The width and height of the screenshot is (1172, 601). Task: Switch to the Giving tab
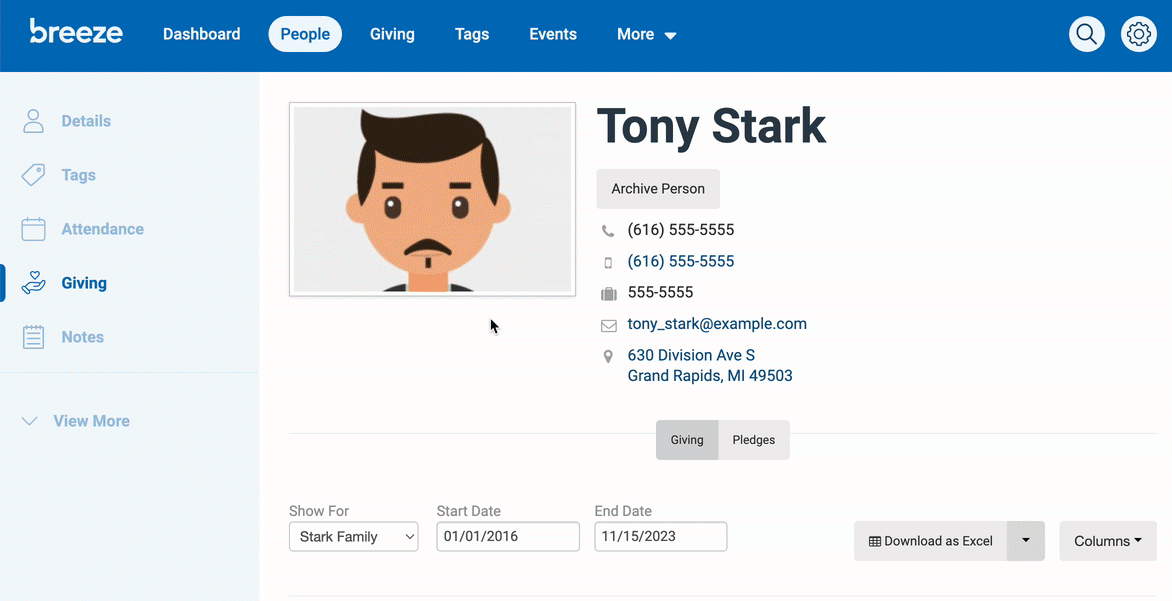(687, 440)
